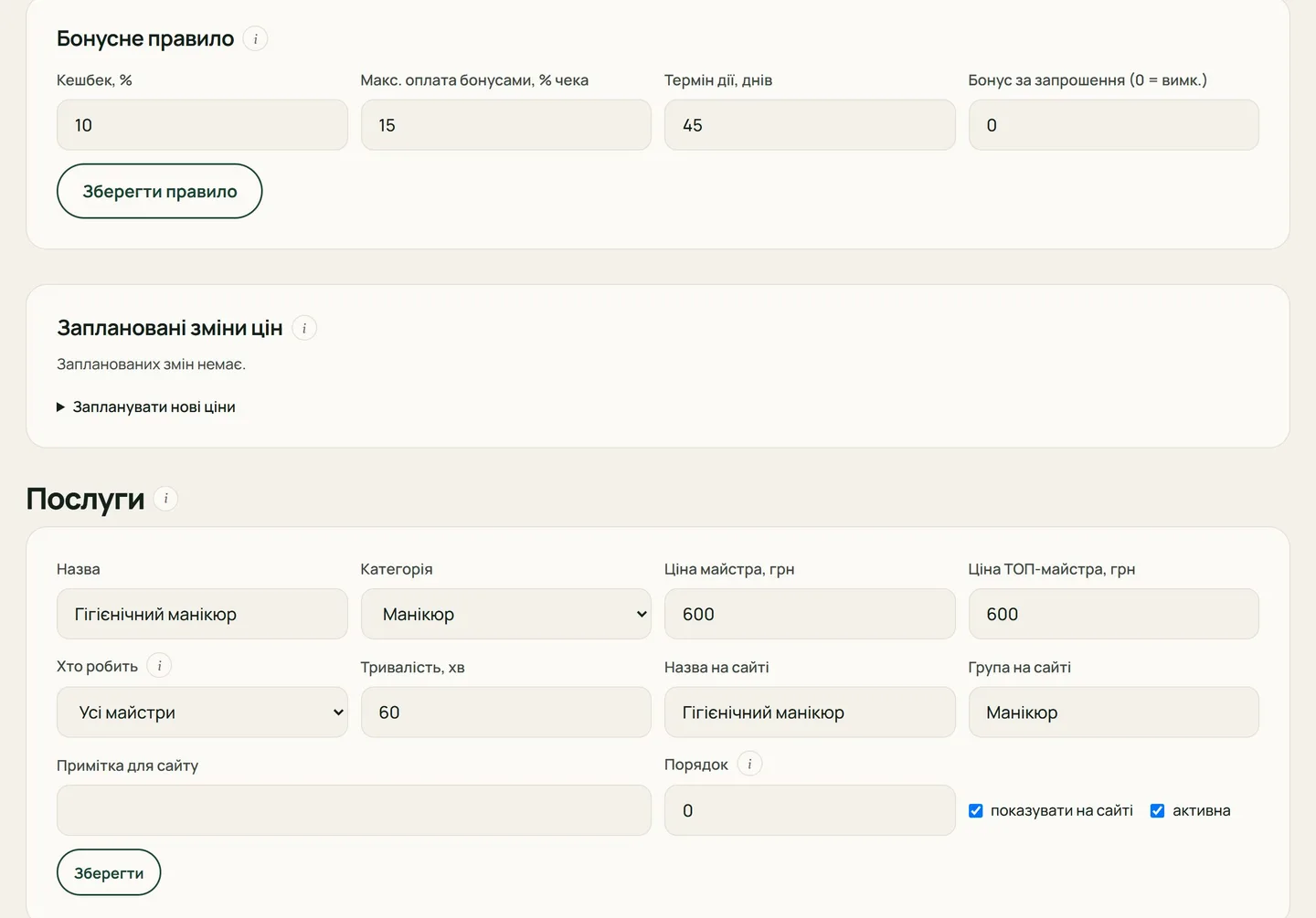The width and height of the screenshot is (1316, 918).
Task: Focus the Кешбек, % field
Action: click(202, 125)
